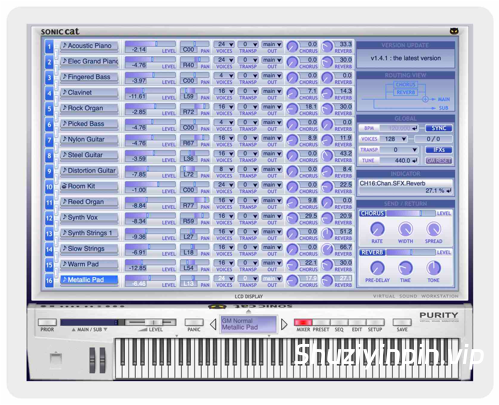This screenshot has height=405, width=499.
Task: Adjust the REVERB send level slider
Action: [x=411, y=252]
